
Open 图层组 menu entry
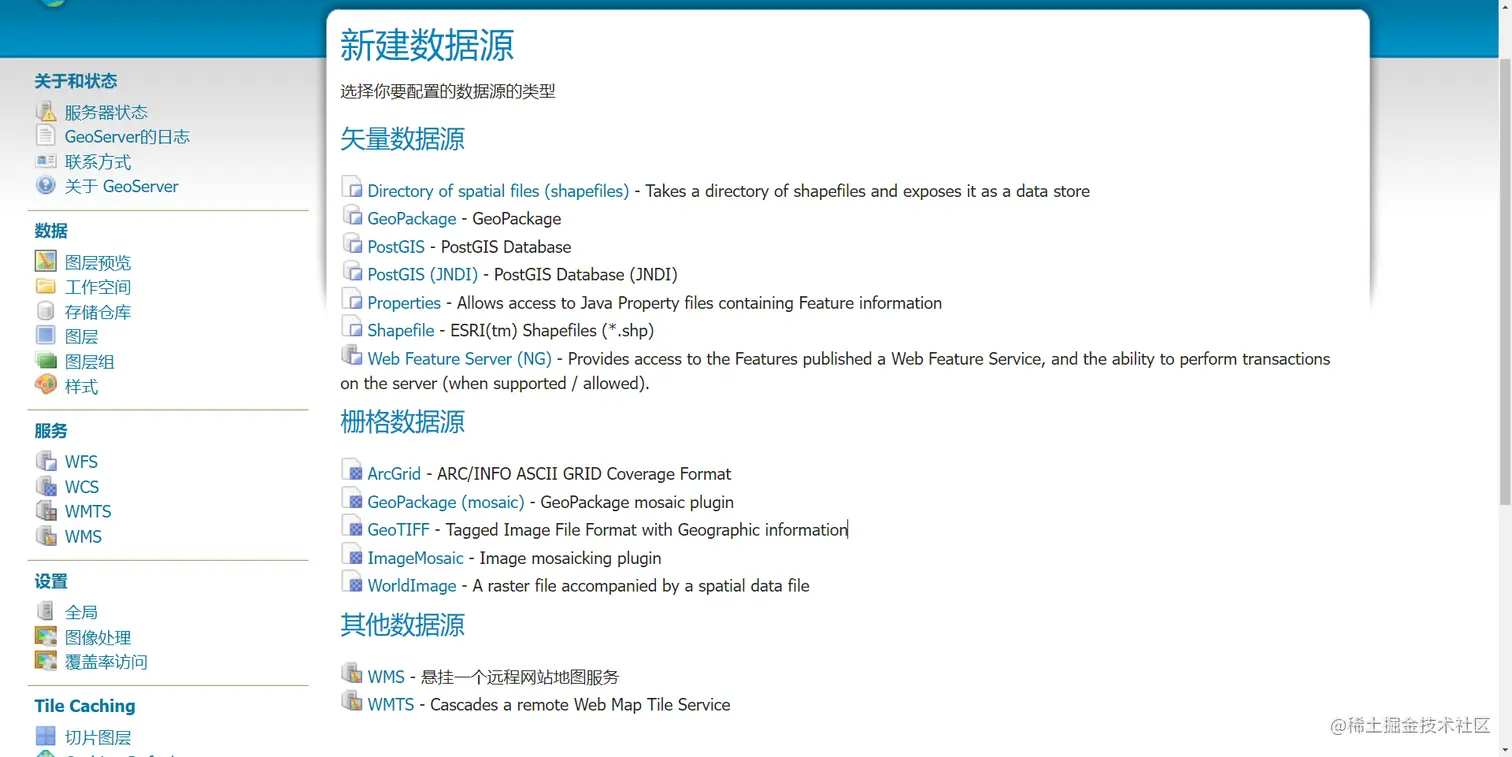(90, 362)
